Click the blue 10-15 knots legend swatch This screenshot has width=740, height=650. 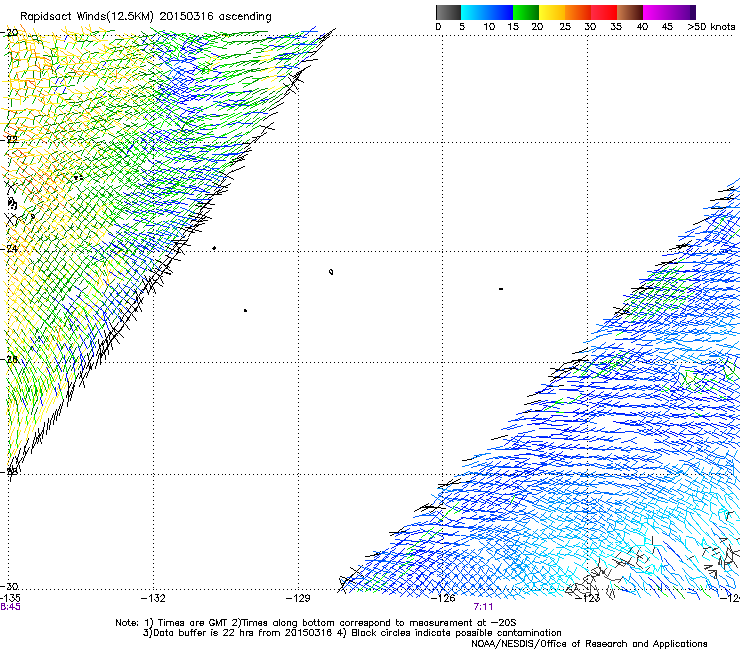(x=500, y=12)
